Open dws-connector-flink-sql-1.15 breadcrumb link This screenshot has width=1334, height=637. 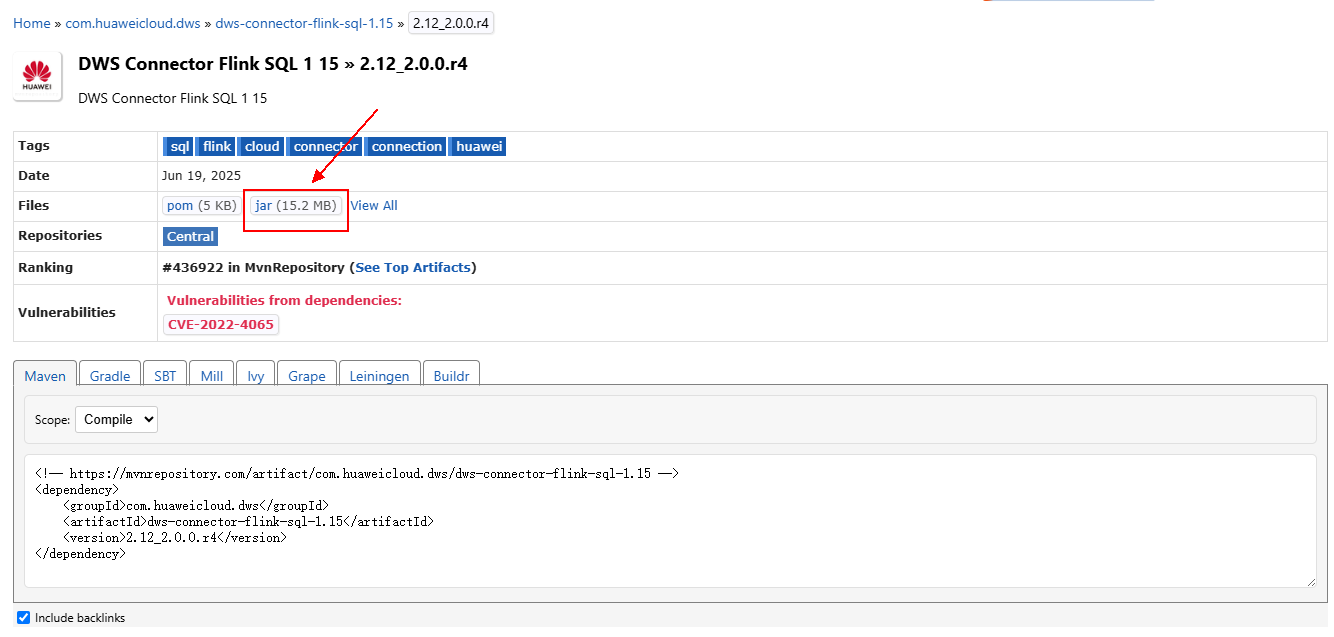click(x=304, y=23)
